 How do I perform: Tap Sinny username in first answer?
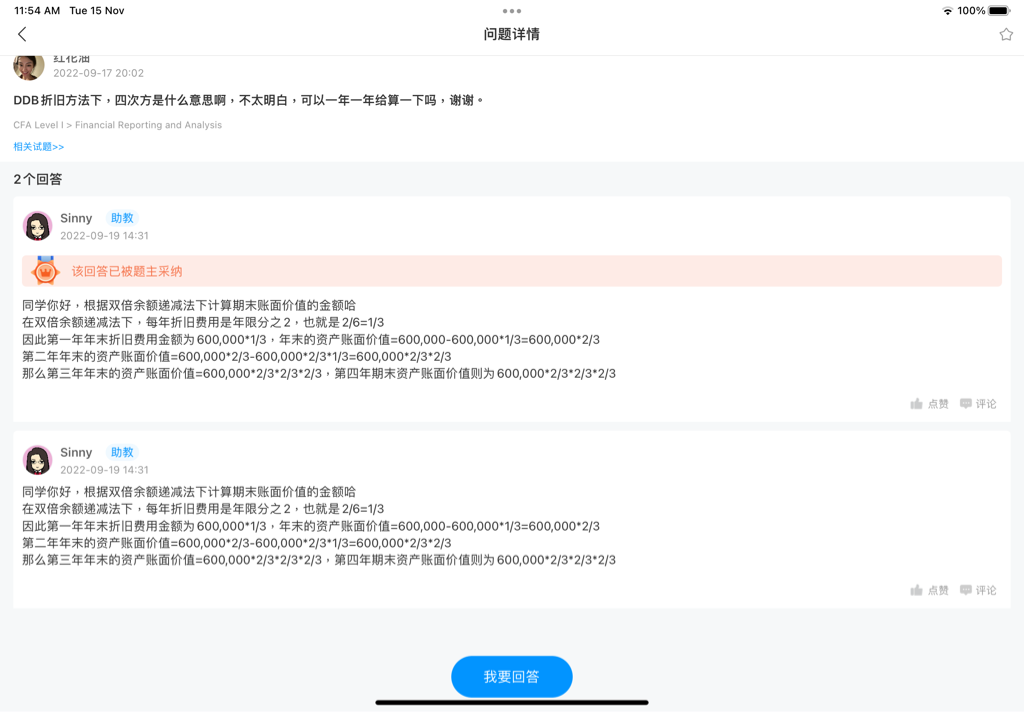(76, 218)
